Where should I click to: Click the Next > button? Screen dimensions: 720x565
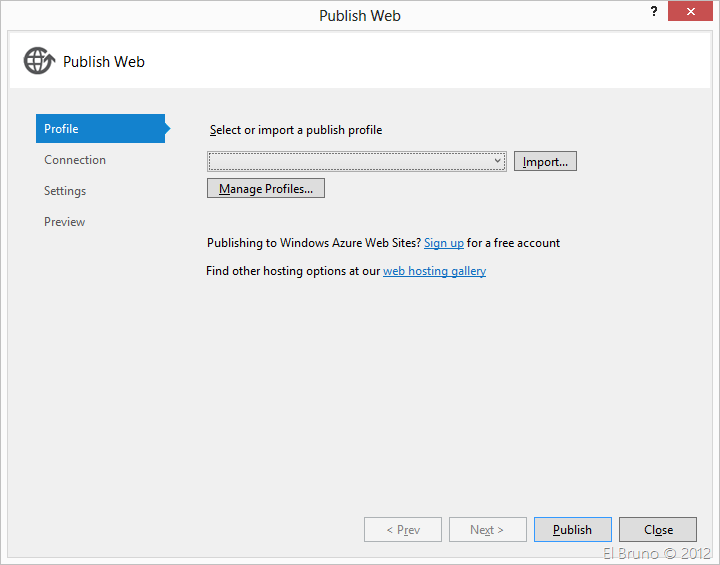point(487,529)
